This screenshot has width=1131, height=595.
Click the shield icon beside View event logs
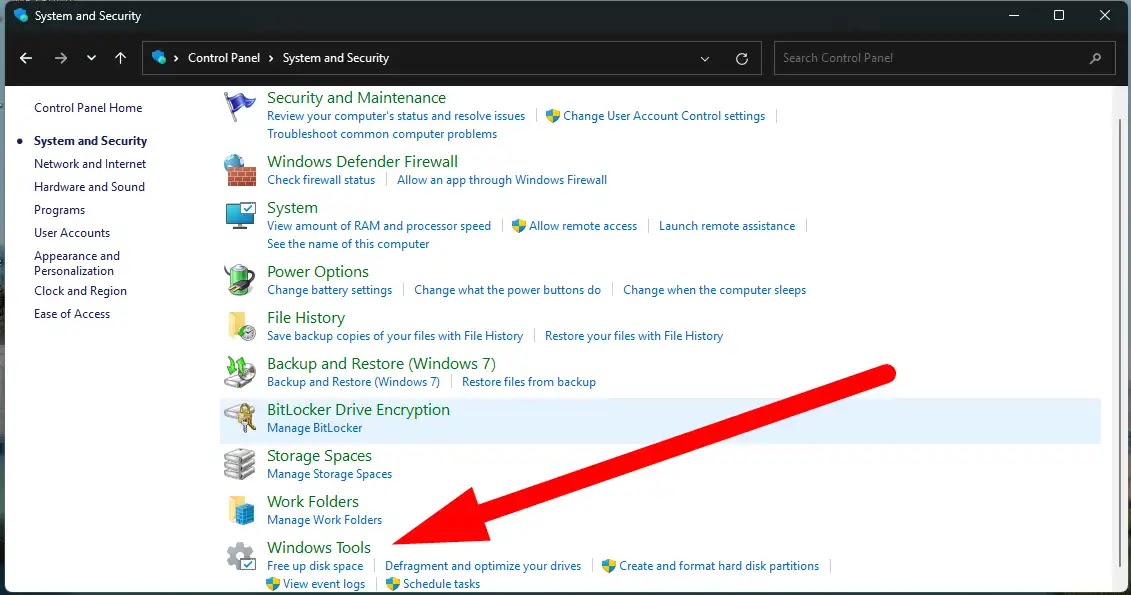(x=273, y=583)
